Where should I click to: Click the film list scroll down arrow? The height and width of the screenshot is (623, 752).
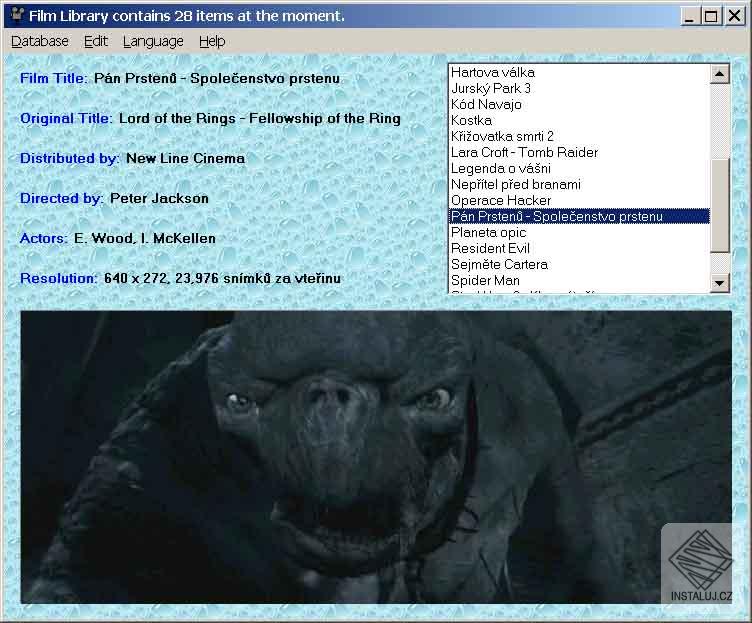(x=719, y=283)
